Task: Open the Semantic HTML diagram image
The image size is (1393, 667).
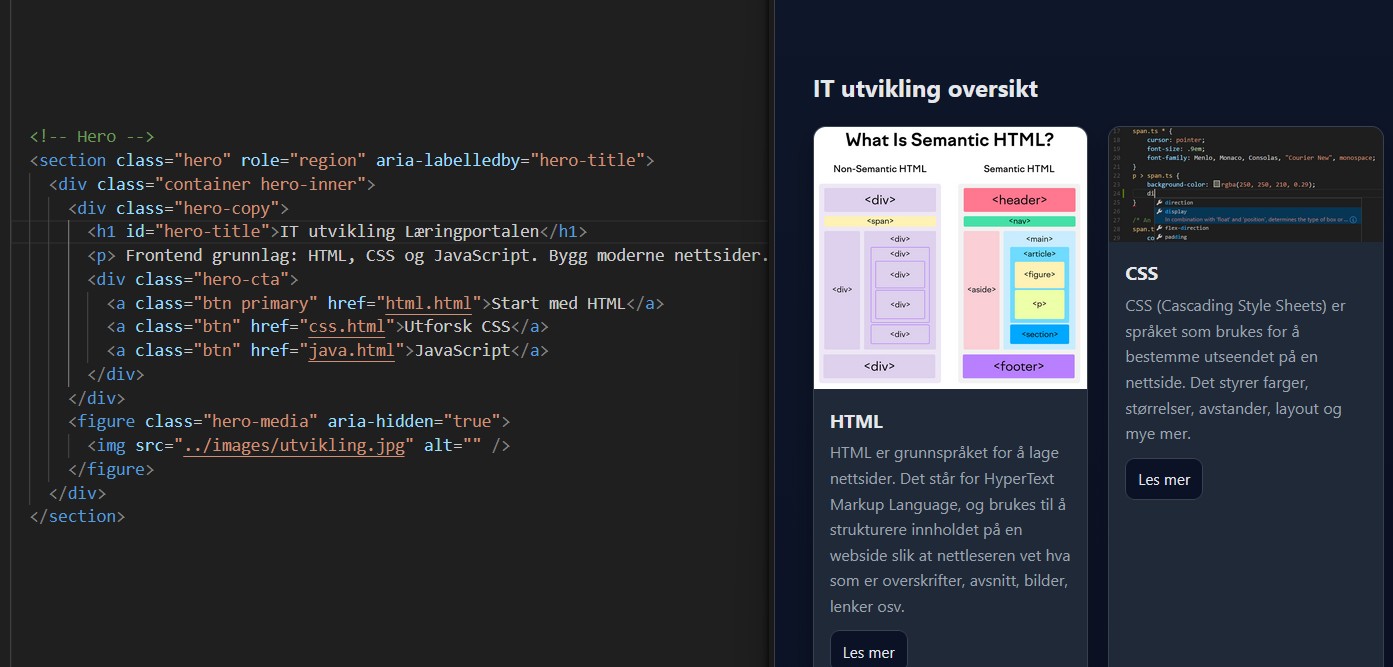Action: (950, 257)
